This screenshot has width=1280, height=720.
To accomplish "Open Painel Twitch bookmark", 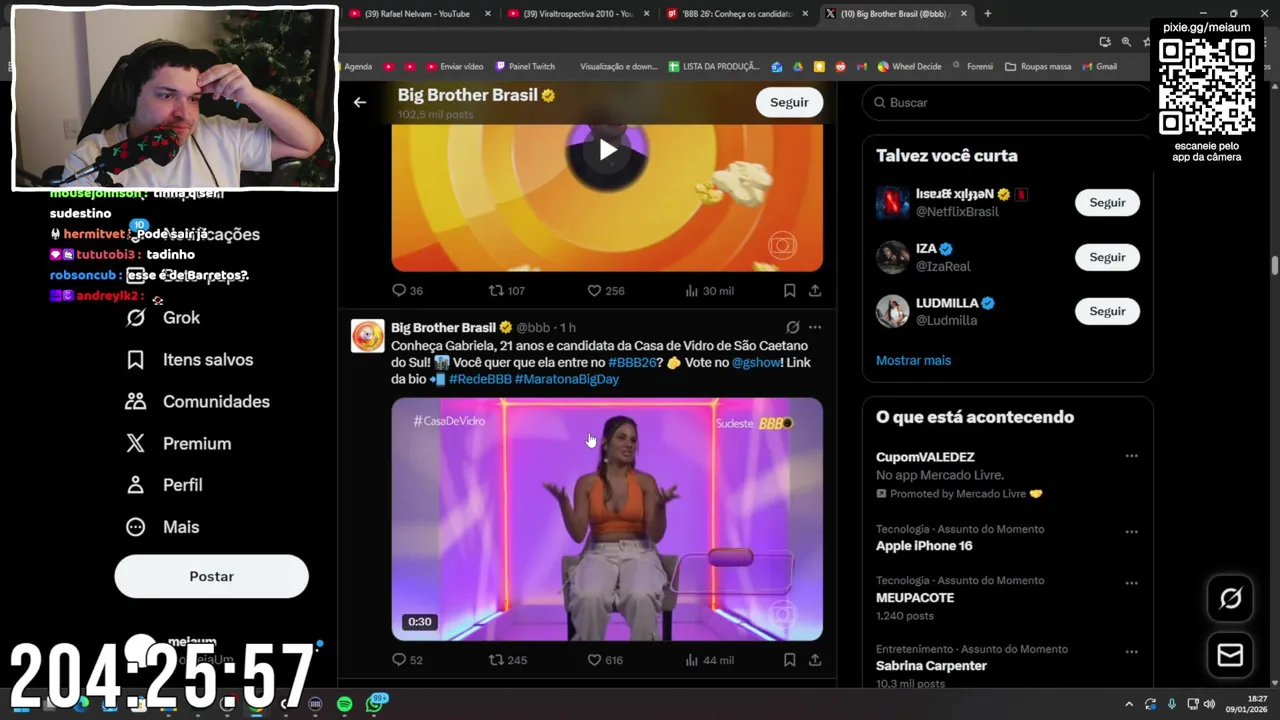I will tap(525, 67).
